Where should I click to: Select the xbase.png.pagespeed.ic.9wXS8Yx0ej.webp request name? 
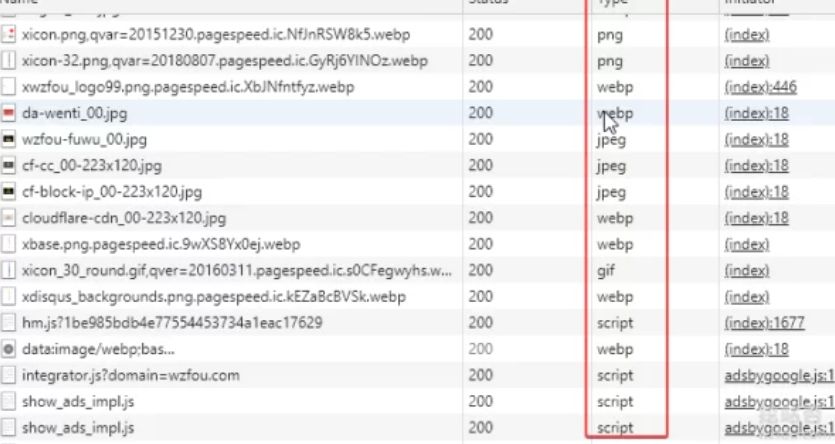[161, 244]
